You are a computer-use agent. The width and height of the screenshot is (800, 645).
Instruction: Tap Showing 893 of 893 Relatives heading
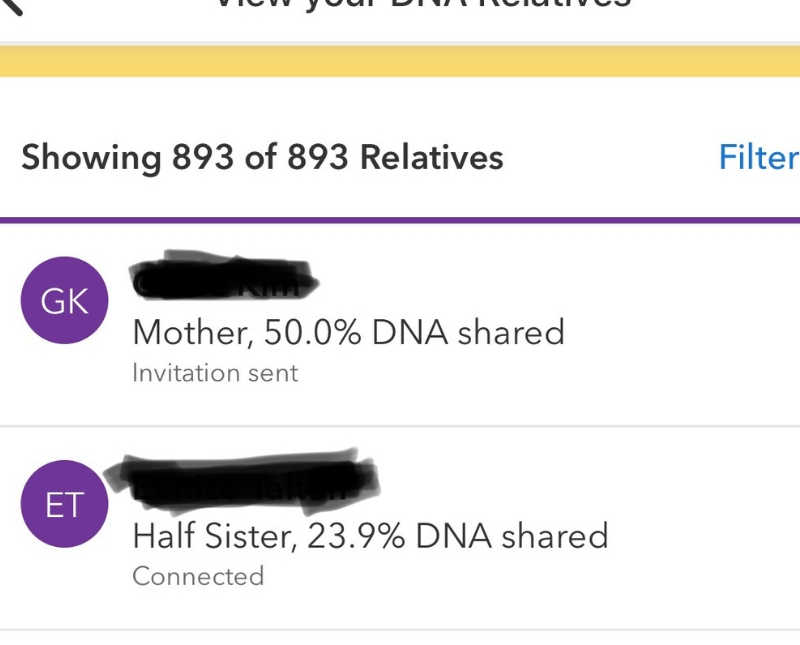pyautogui.click(x=262, y=157)
